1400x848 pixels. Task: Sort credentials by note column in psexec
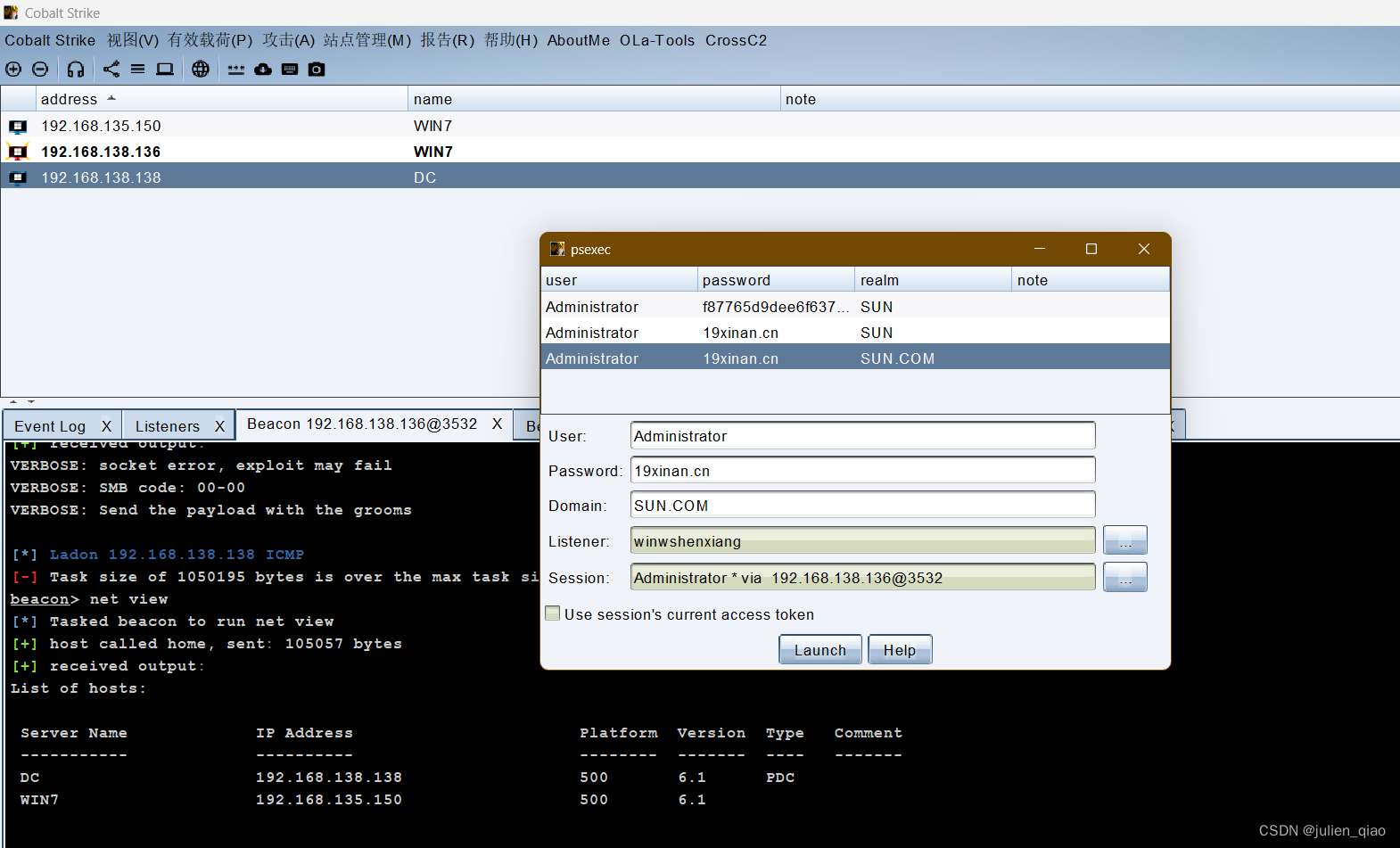1091,280
